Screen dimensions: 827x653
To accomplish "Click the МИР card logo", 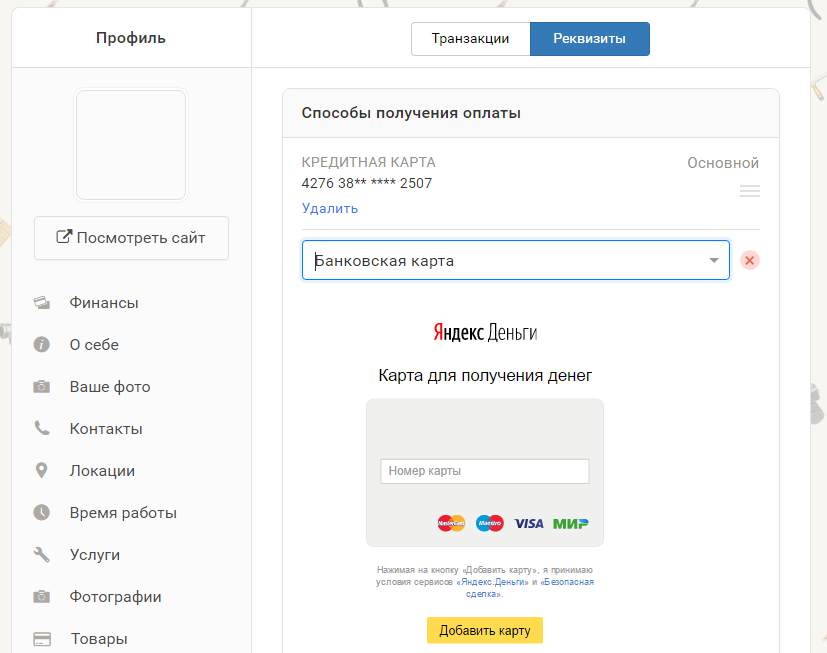I will coord(571,523).
